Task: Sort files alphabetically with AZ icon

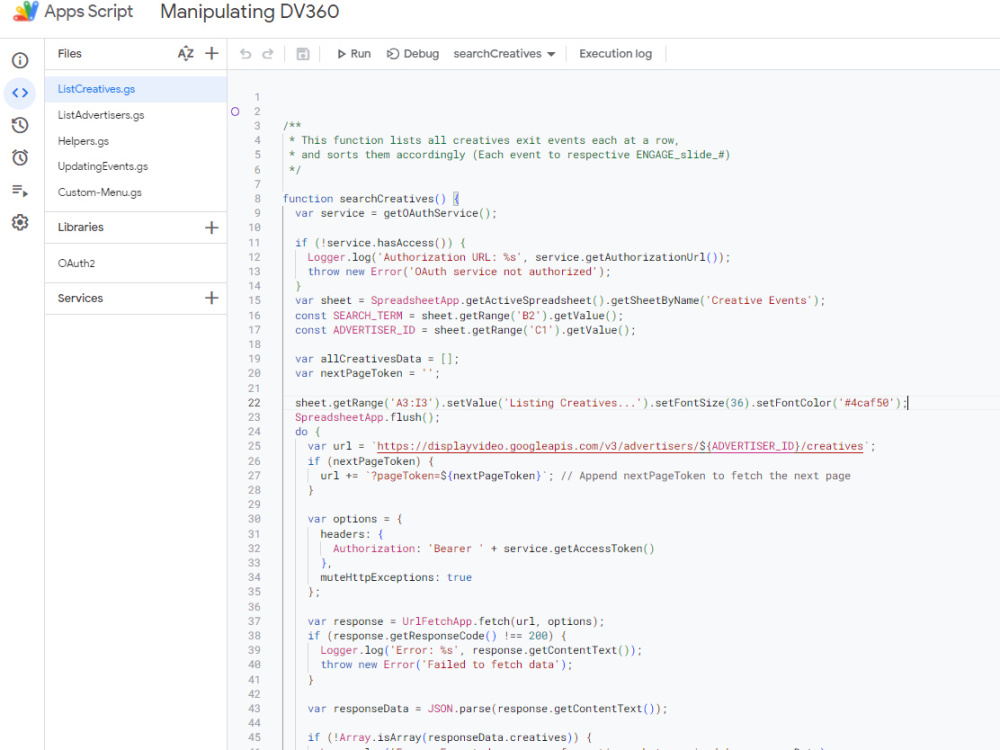Action: pyautogui.click(x=186, y=54)
